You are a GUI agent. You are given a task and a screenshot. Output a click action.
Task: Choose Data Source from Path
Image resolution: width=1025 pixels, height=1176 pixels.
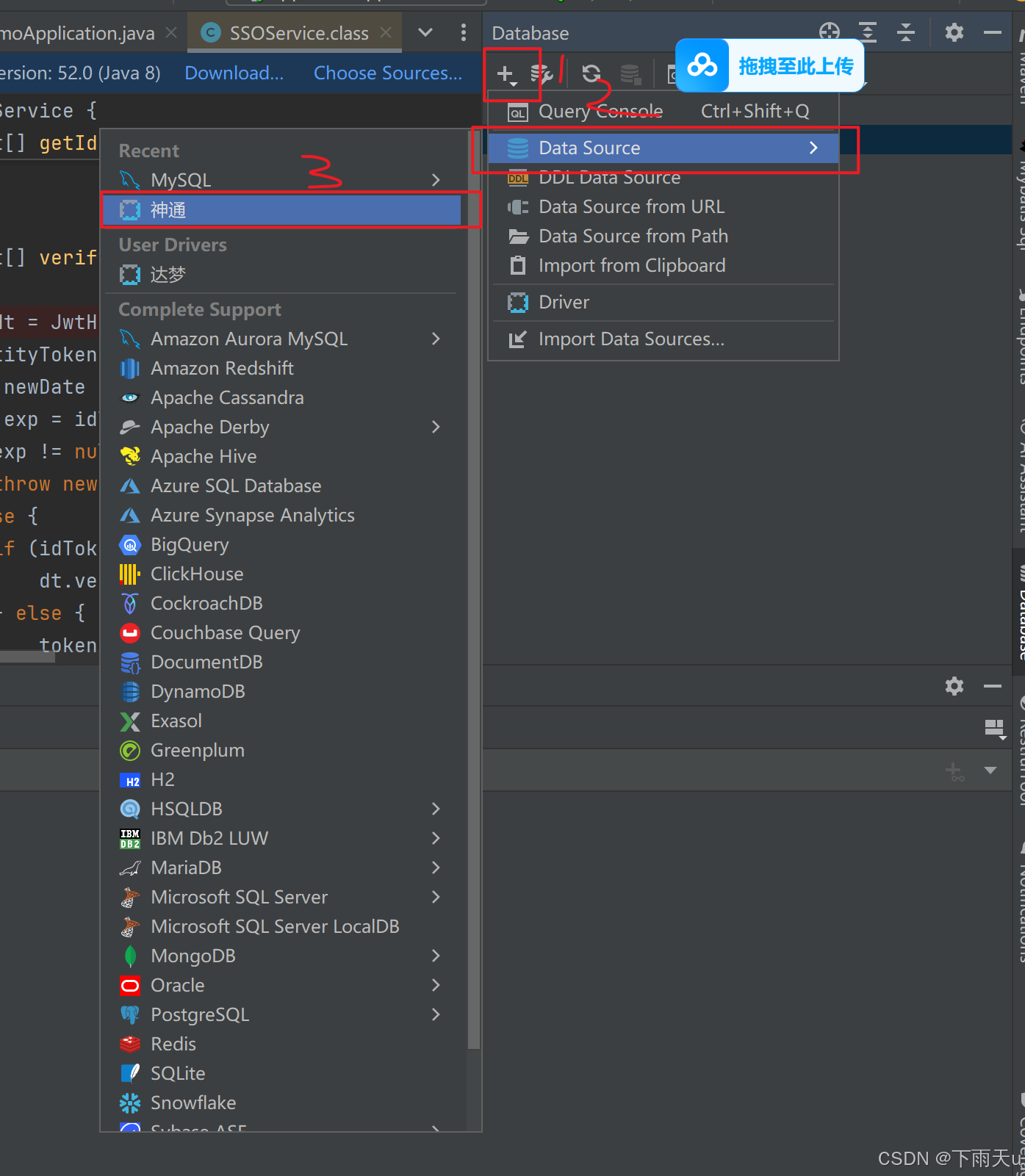click(663, 236)
